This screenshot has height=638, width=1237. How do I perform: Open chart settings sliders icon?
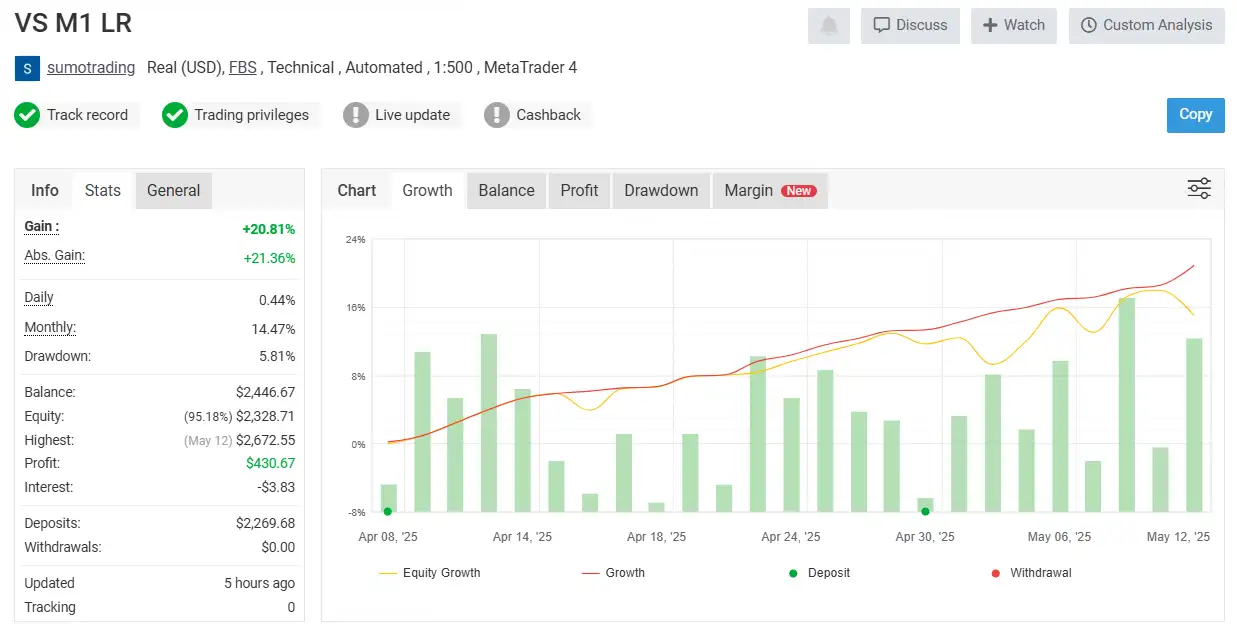click(1198, 189)
